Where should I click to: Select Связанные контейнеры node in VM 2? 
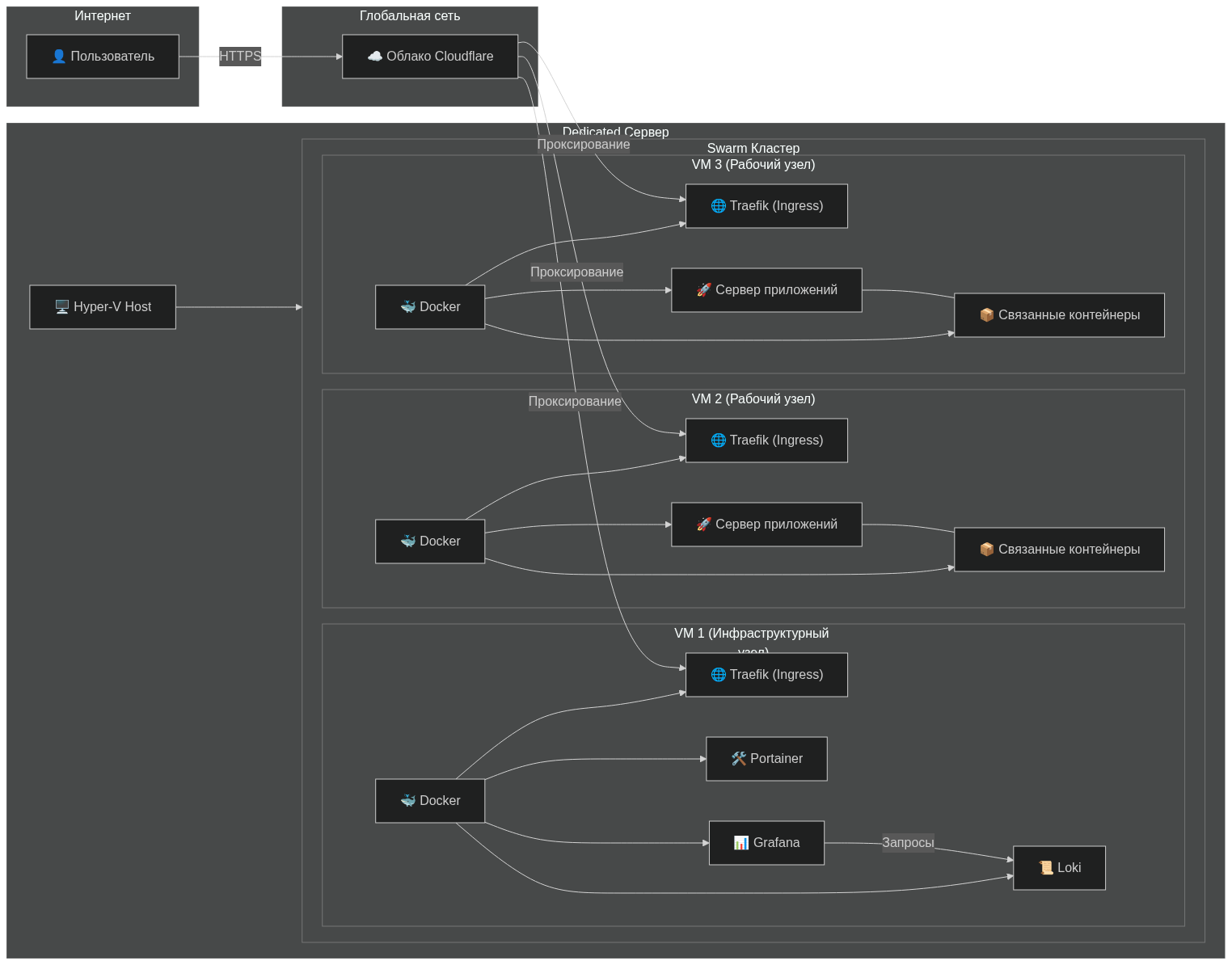coord(1059,550)
